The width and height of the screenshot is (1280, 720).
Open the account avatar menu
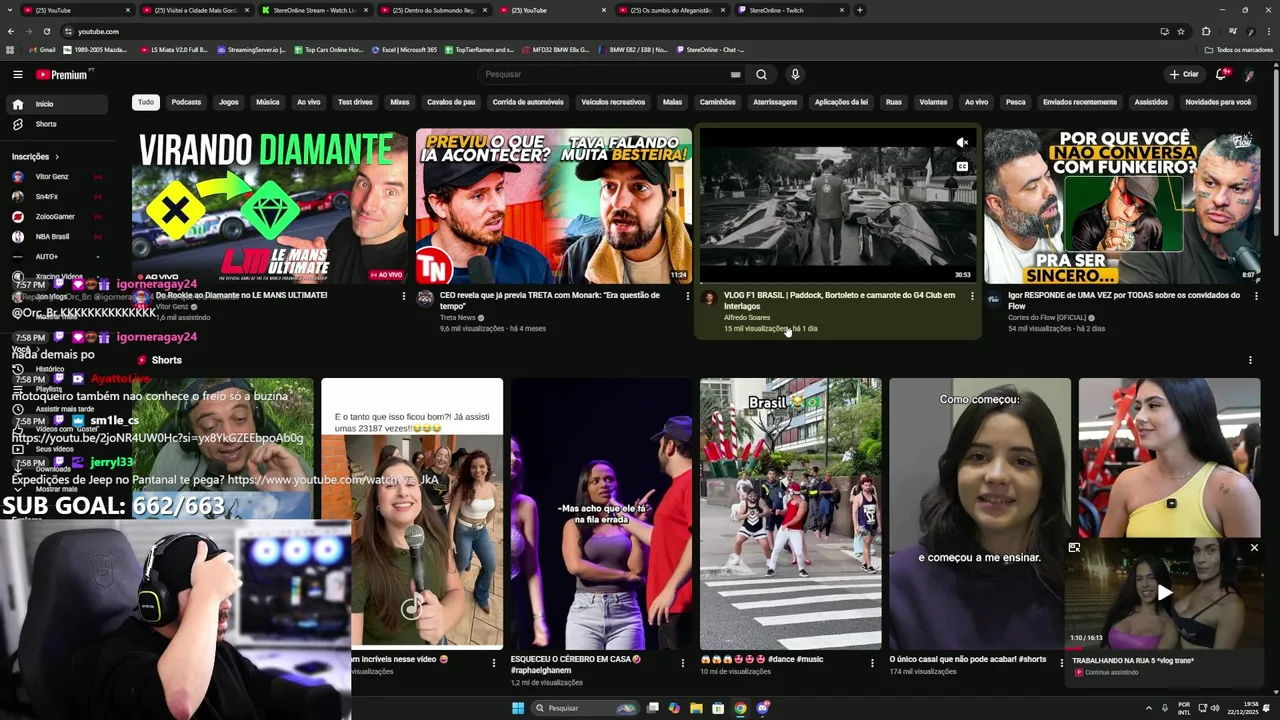coord(1250,74)
